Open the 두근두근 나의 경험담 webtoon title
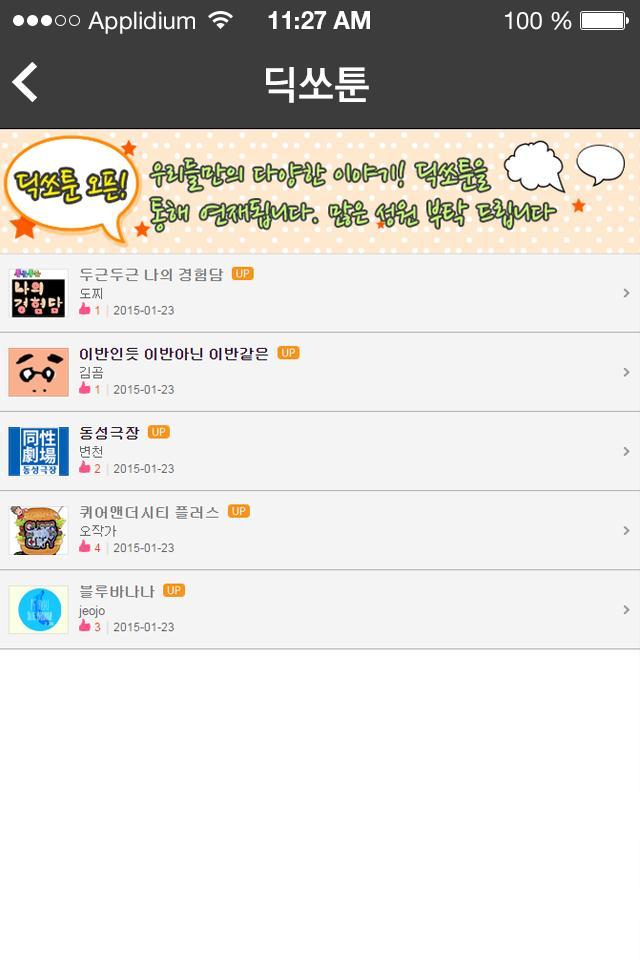 pyautogui.click(x=151, y=274)
